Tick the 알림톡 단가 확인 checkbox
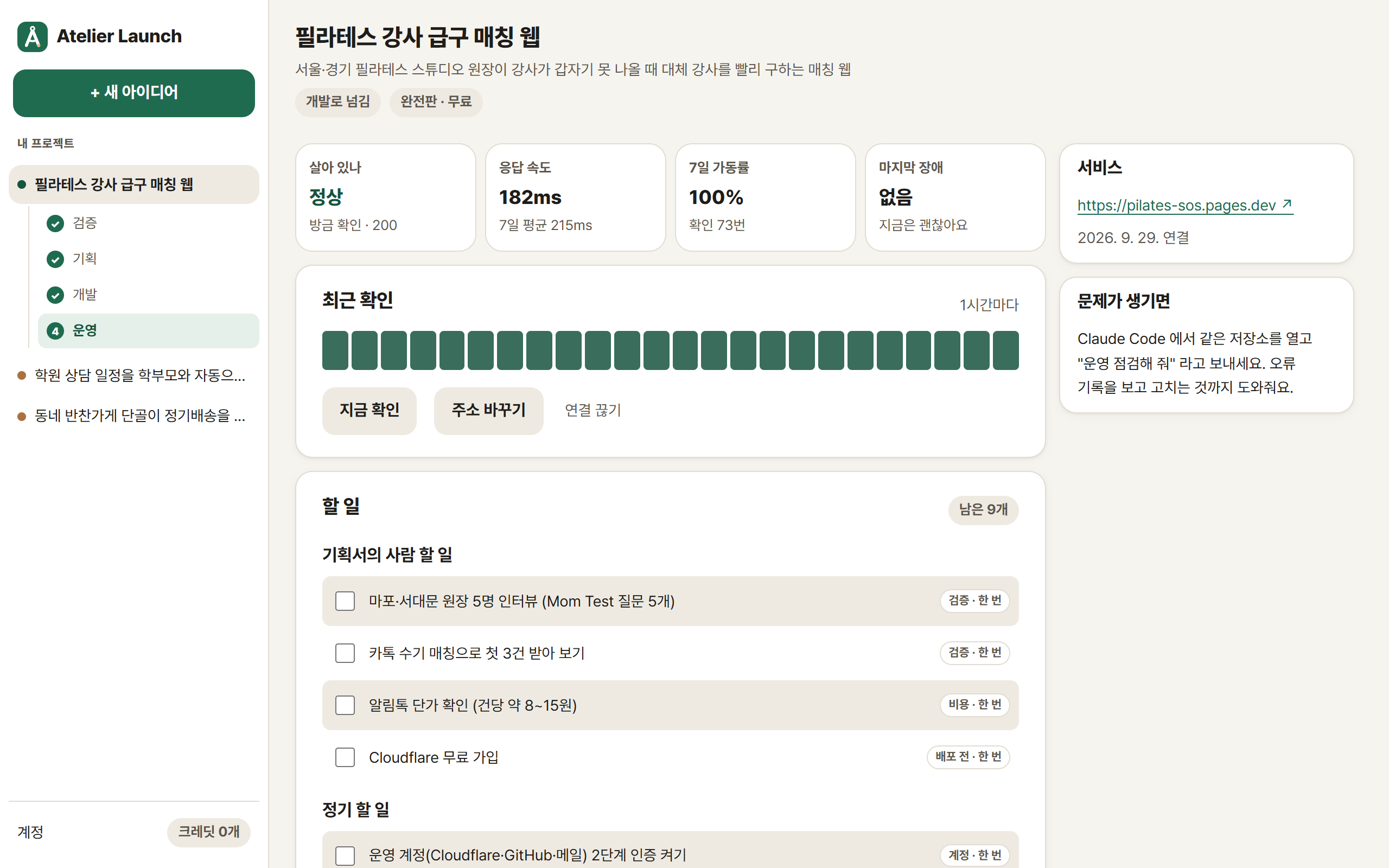Image resolution: width=1389 pixels, height=868 pixels. [x=345, y=705]
